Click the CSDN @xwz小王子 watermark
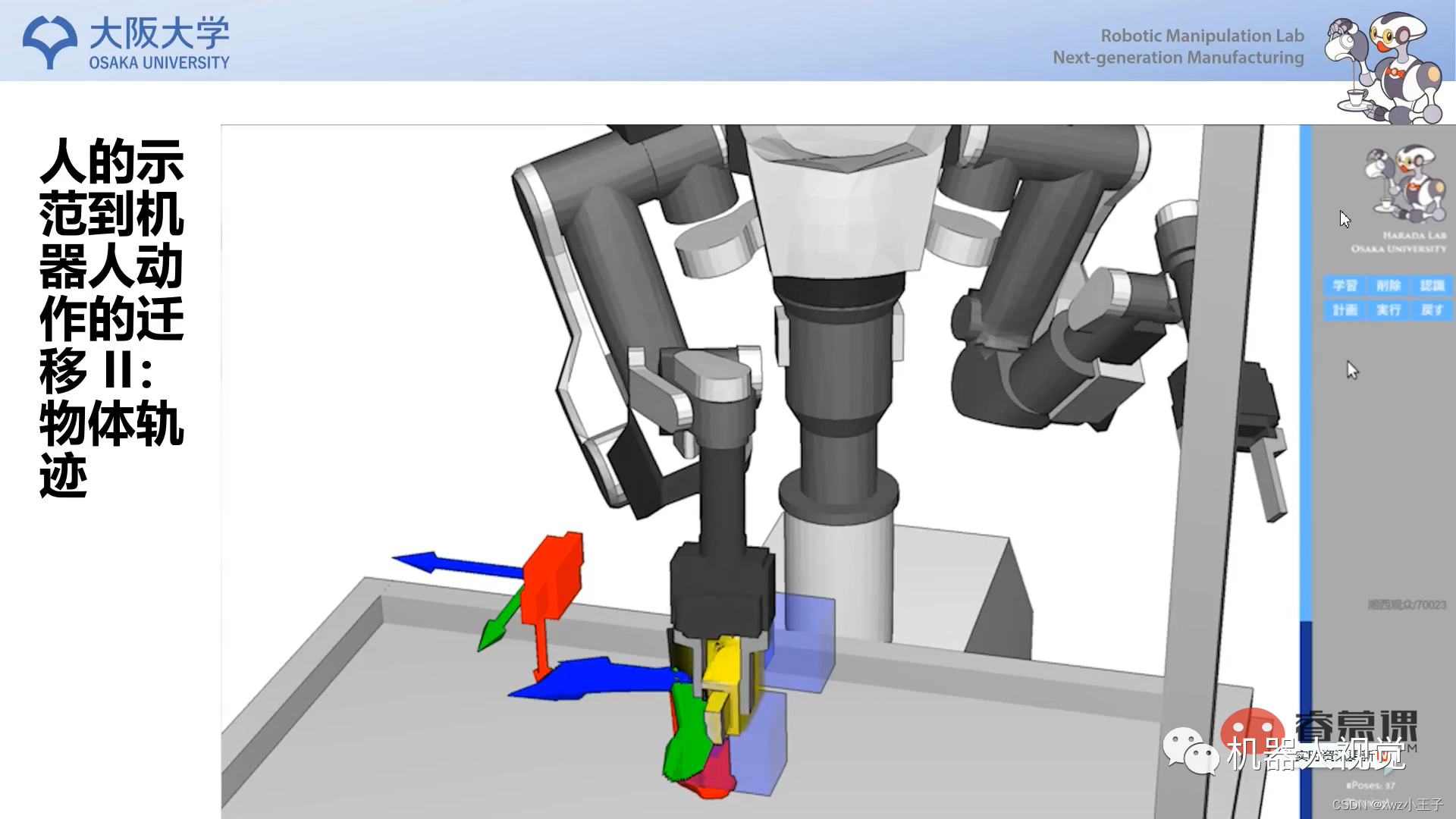Image resolution: width=1456 pixels, height=819 pixels. point(1387,805)
